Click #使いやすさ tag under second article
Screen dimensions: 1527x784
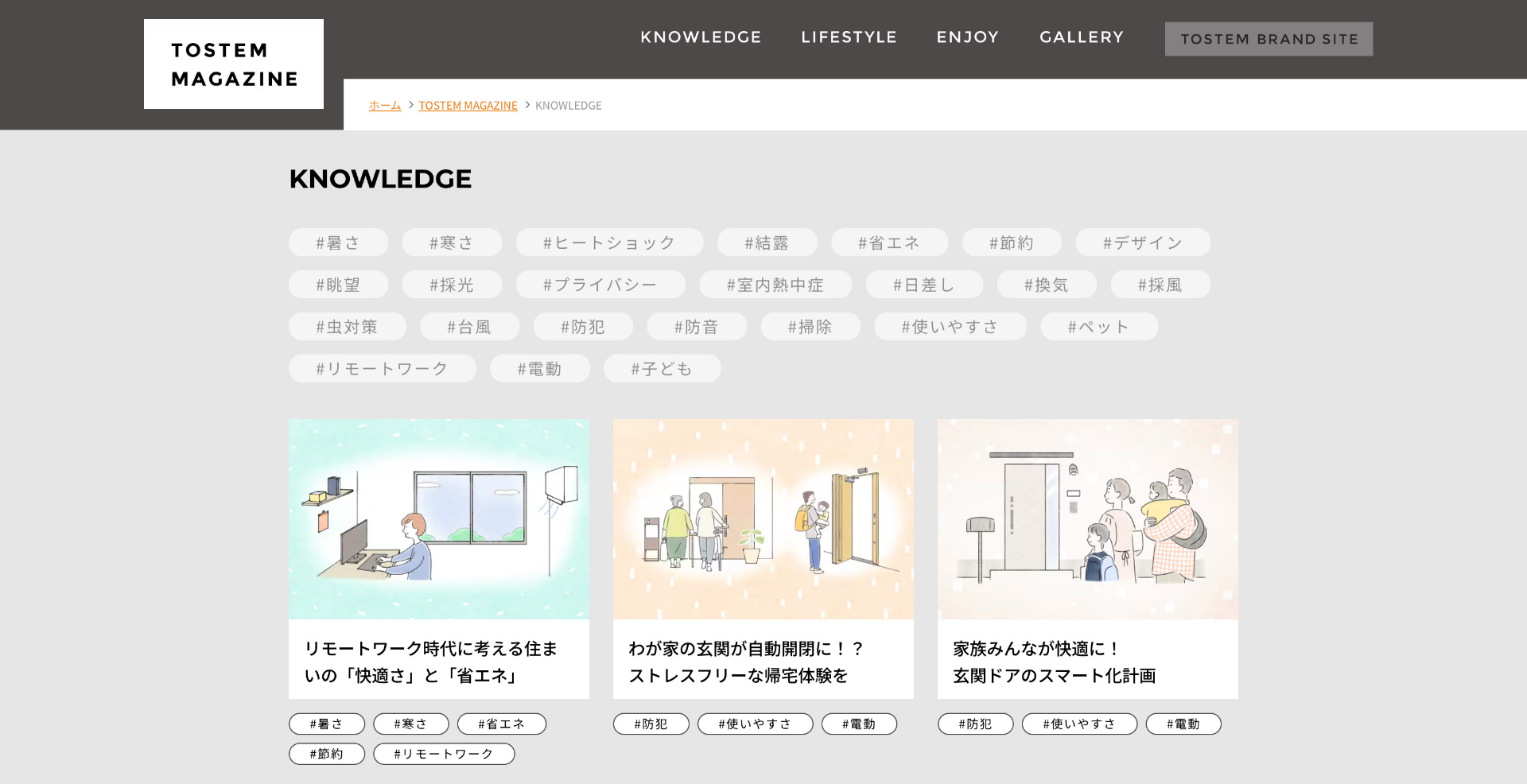[x=755, y=724]
